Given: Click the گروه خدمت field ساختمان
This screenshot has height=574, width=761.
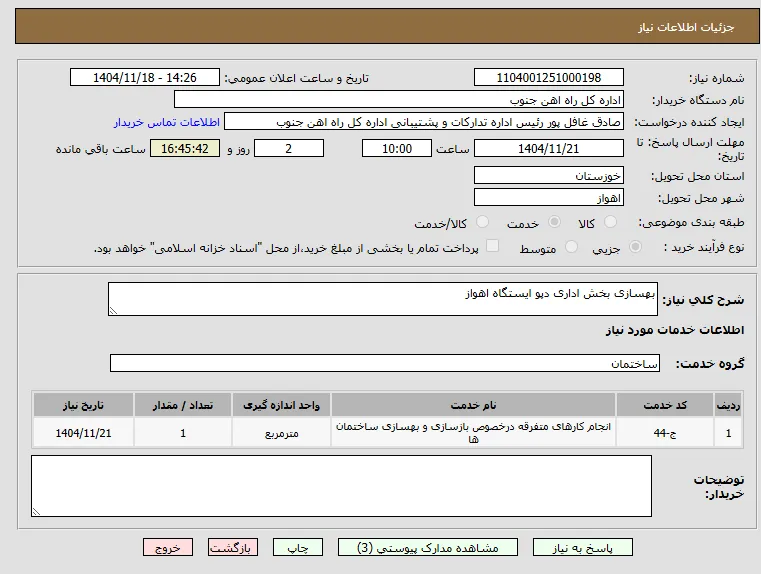Looking at the screenshot, I should coord(385,363).
